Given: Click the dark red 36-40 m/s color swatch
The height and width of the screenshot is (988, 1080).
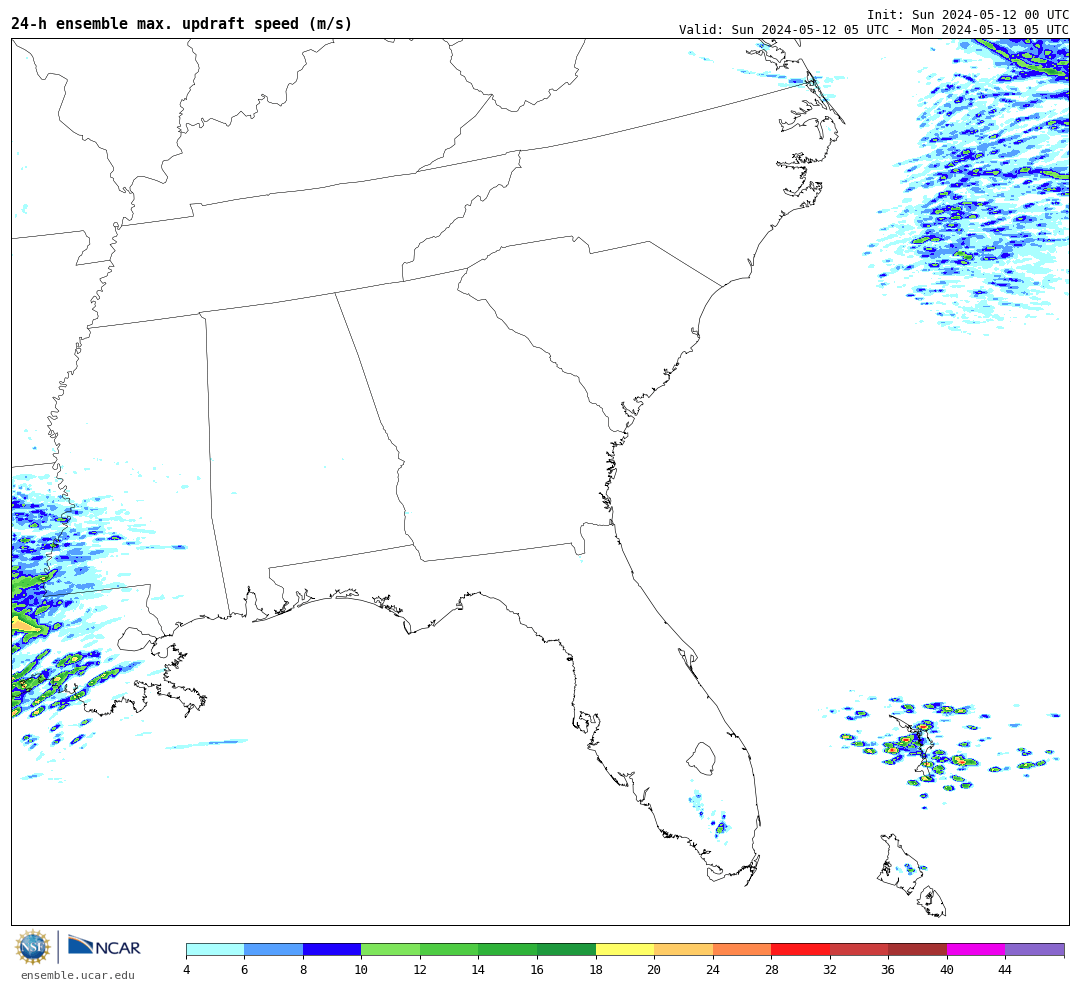Looking at the screenshot, I should pyautogui.click(x=917, y=950).
